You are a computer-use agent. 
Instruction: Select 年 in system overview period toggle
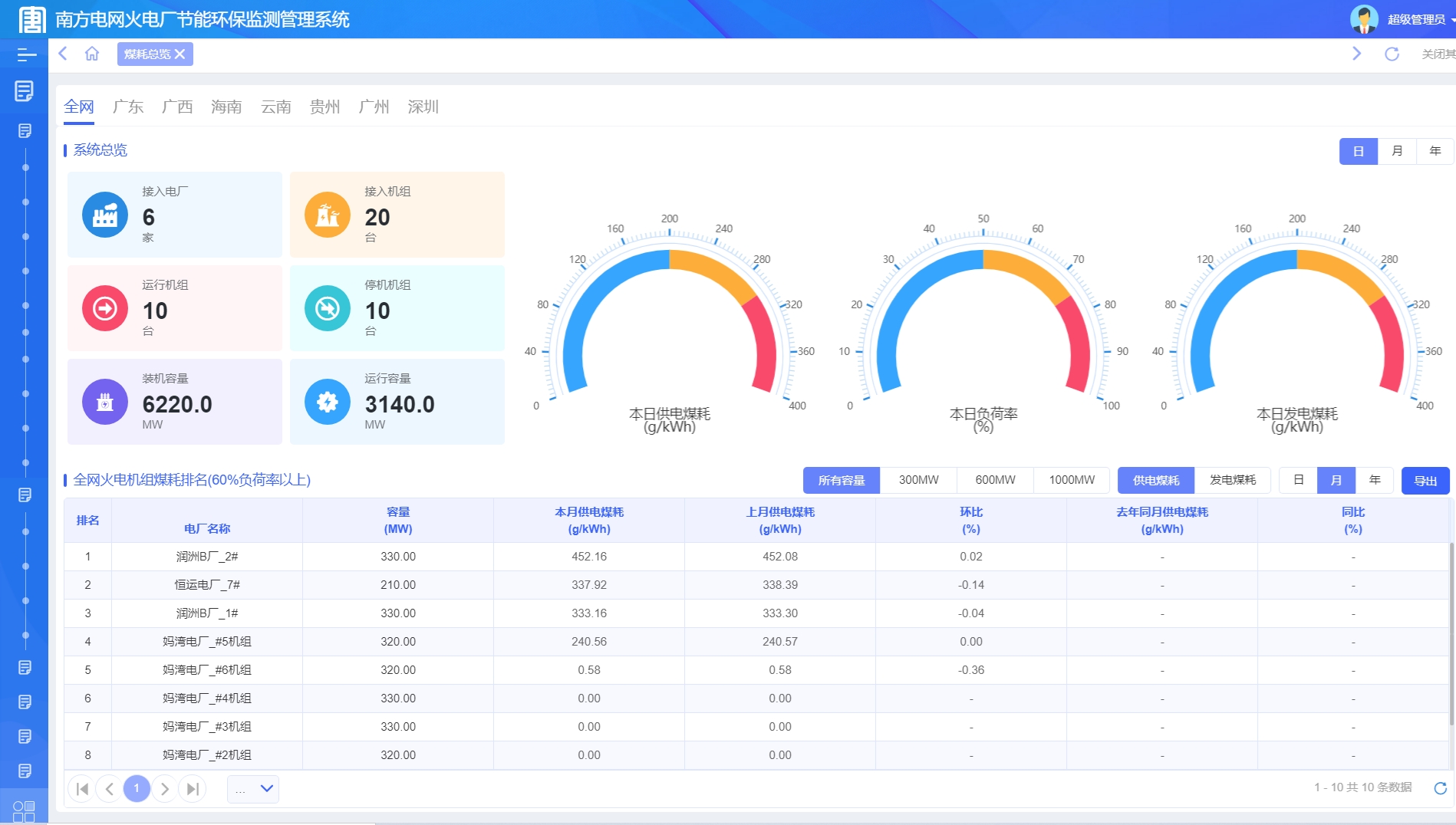[x=1435, y=151]
